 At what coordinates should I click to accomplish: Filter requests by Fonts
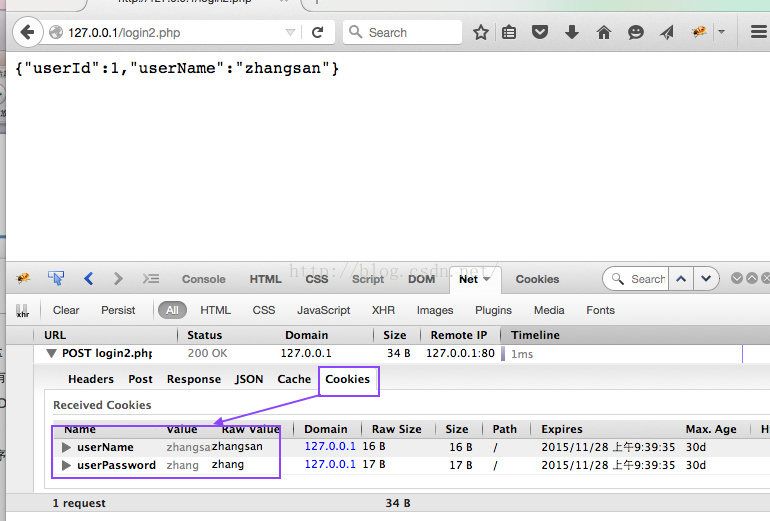click(x=600, y=310)
